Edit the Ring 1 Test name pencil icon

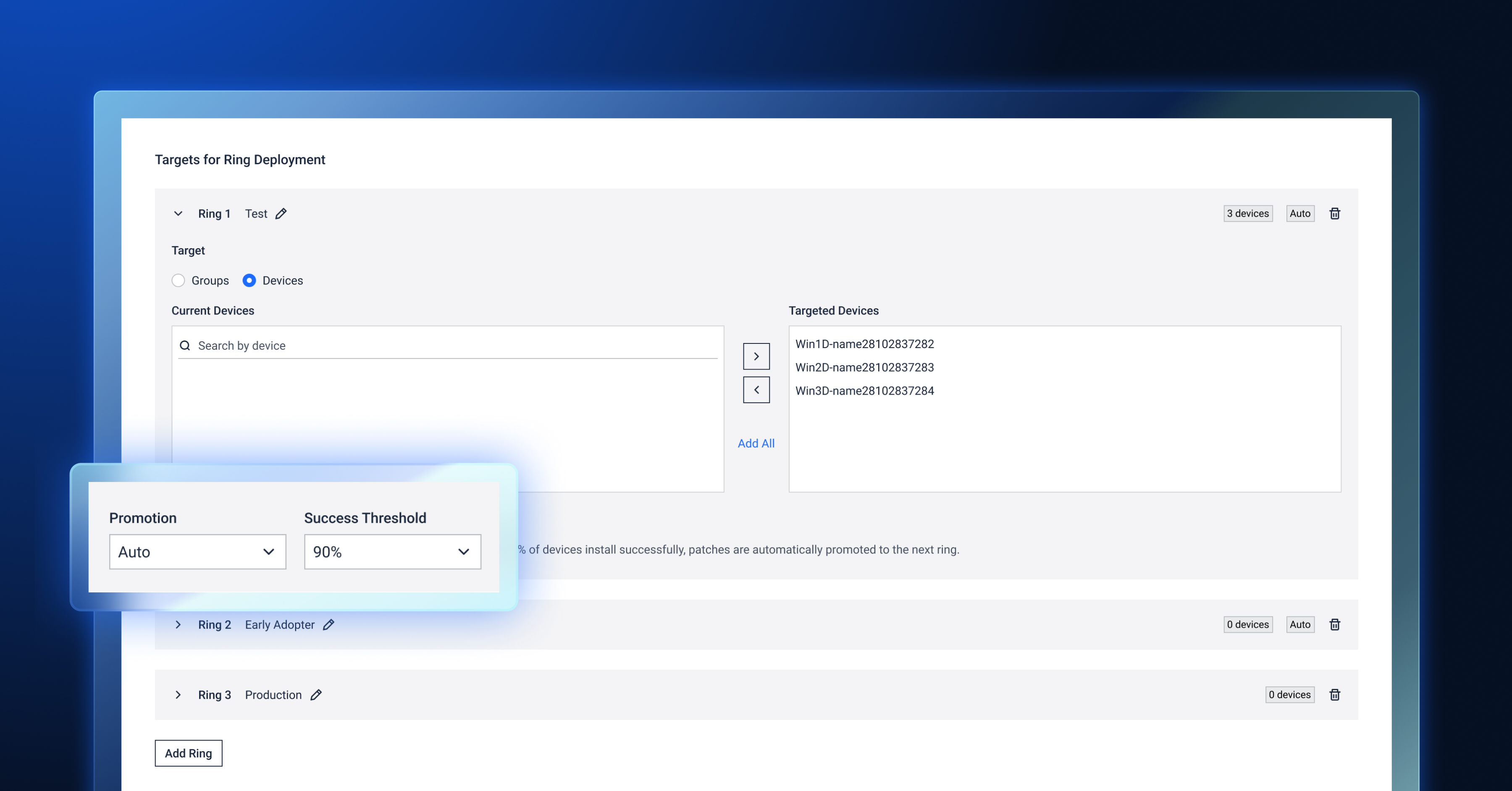pyautogui.click(x=281, y=214)
